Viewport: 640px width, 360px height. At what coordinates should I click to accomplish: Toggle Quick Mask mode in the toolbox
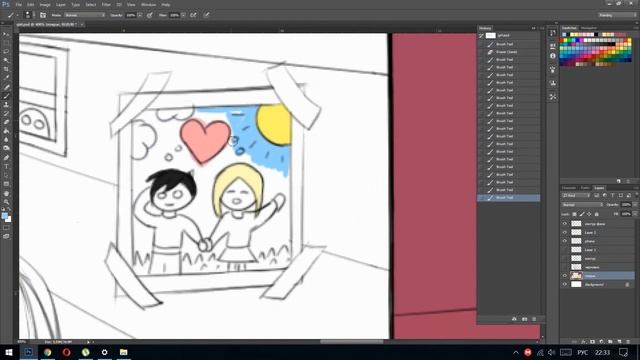click(6, 228)
